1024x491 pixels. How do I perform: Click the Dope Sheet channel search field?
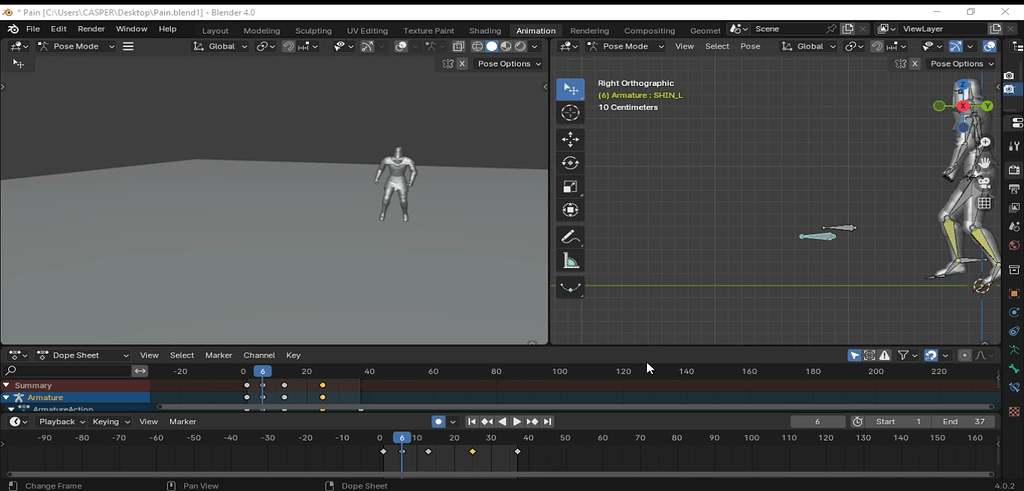point(67,371)
